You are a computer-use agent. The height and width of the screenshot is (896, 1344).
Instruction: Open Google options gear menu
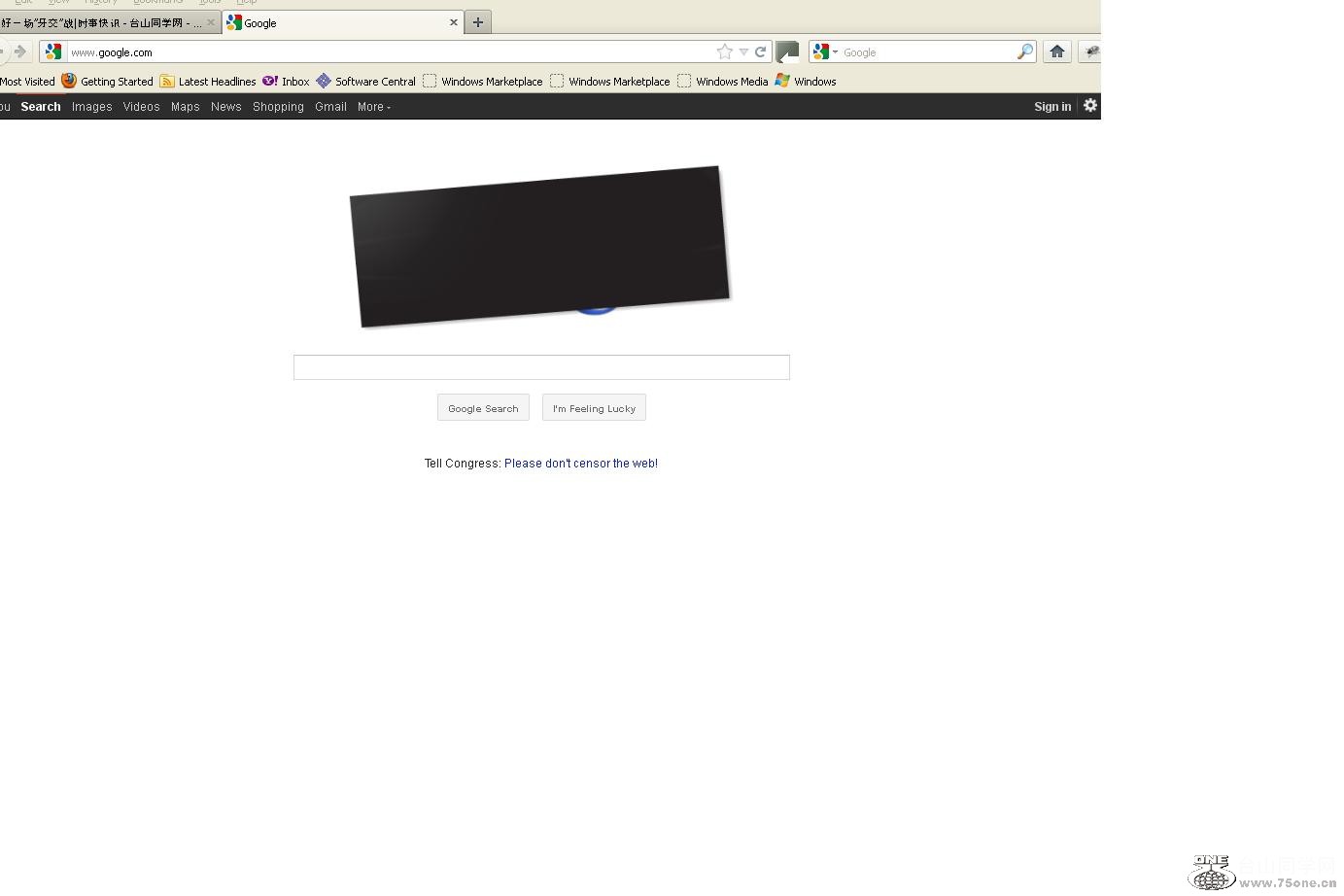(1090, 106)
